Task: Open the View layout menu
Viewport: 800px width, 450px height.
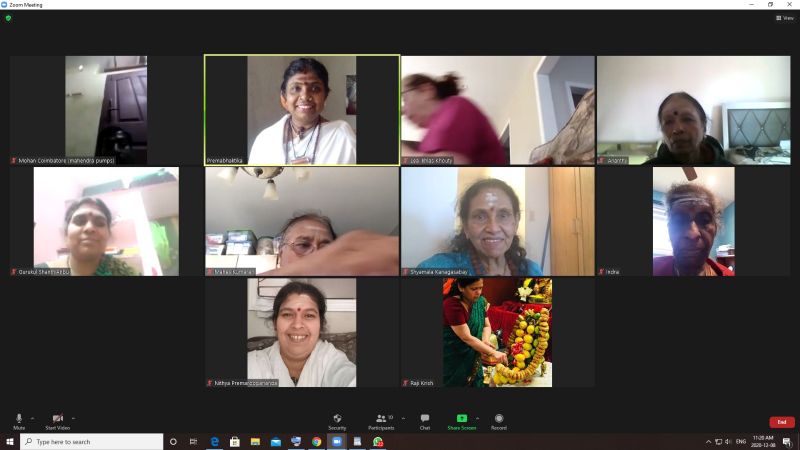Action: pos(785,18)
